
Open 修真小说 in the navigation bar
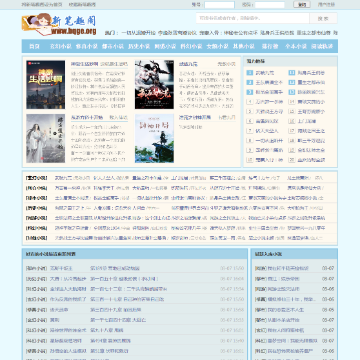pyautogui.click(x=87, y=46)
